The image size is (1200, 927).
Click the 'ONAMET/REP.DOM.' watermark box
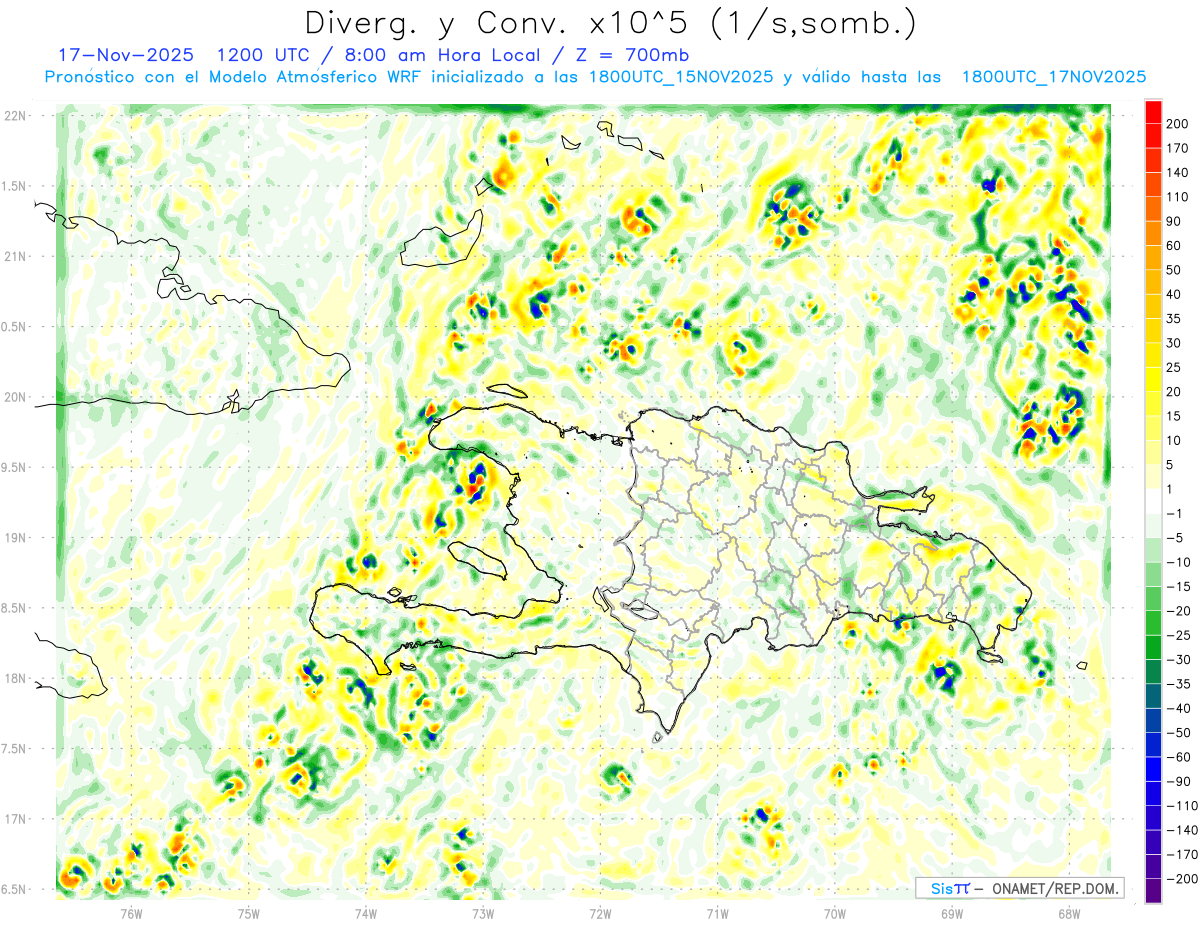1019,888
